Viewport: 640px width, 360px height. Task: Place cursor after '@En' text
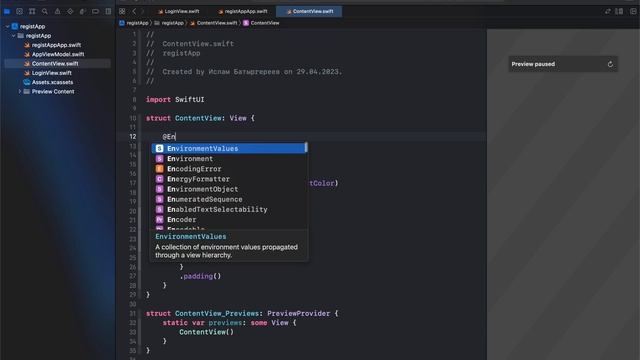coord(176,137)
